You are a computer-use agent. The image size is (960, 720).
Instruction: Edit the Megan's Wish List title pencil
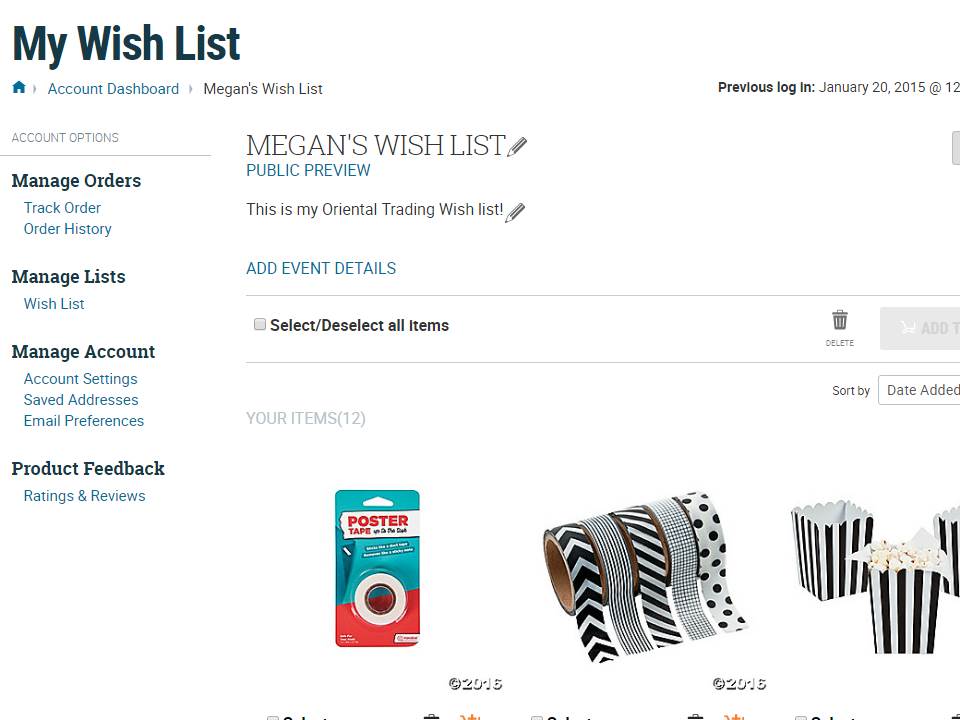(x=517, y=147)
